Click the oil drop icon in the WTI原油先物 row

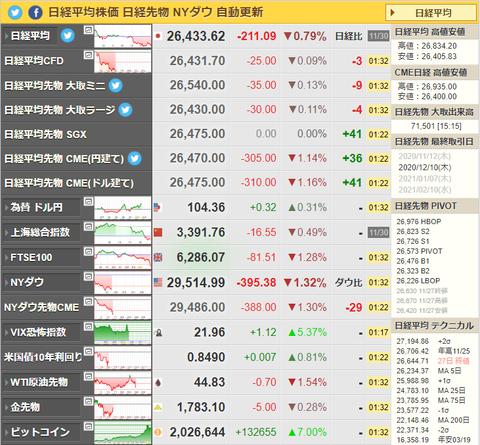click(158, 382)
